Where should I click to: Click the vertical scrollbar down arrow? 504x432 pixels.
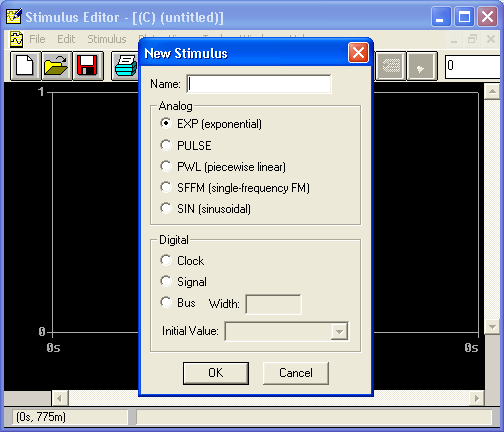point(492,327)
